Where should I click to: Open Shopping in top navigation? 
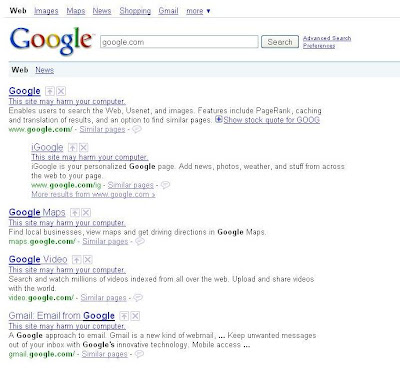[x=135, y=11]
